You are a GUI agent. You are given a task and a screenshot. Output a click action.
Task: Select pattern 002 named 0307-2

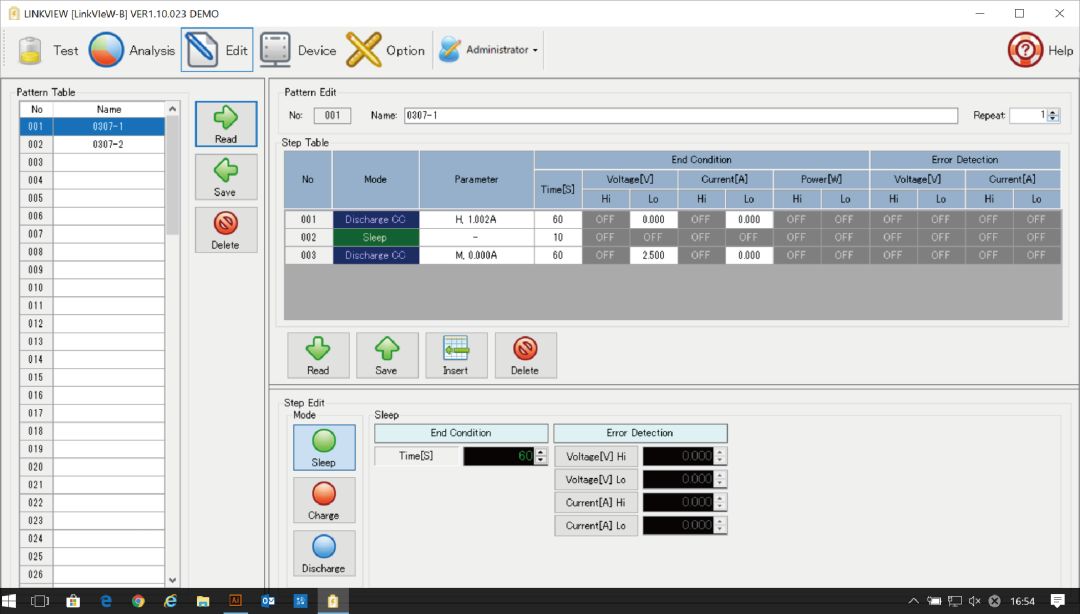click(x=92, y=145)
